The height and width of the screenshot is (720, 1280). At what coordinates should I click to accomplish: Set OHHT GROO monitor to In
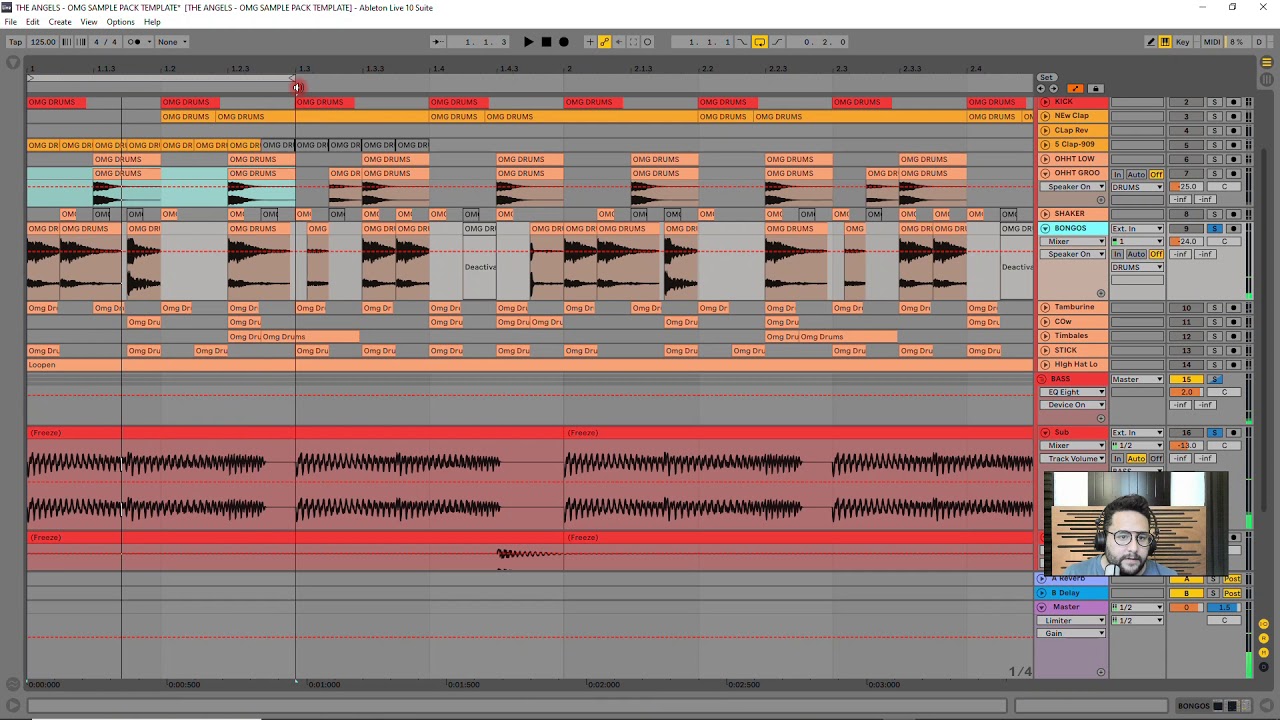pos(1118,174)
